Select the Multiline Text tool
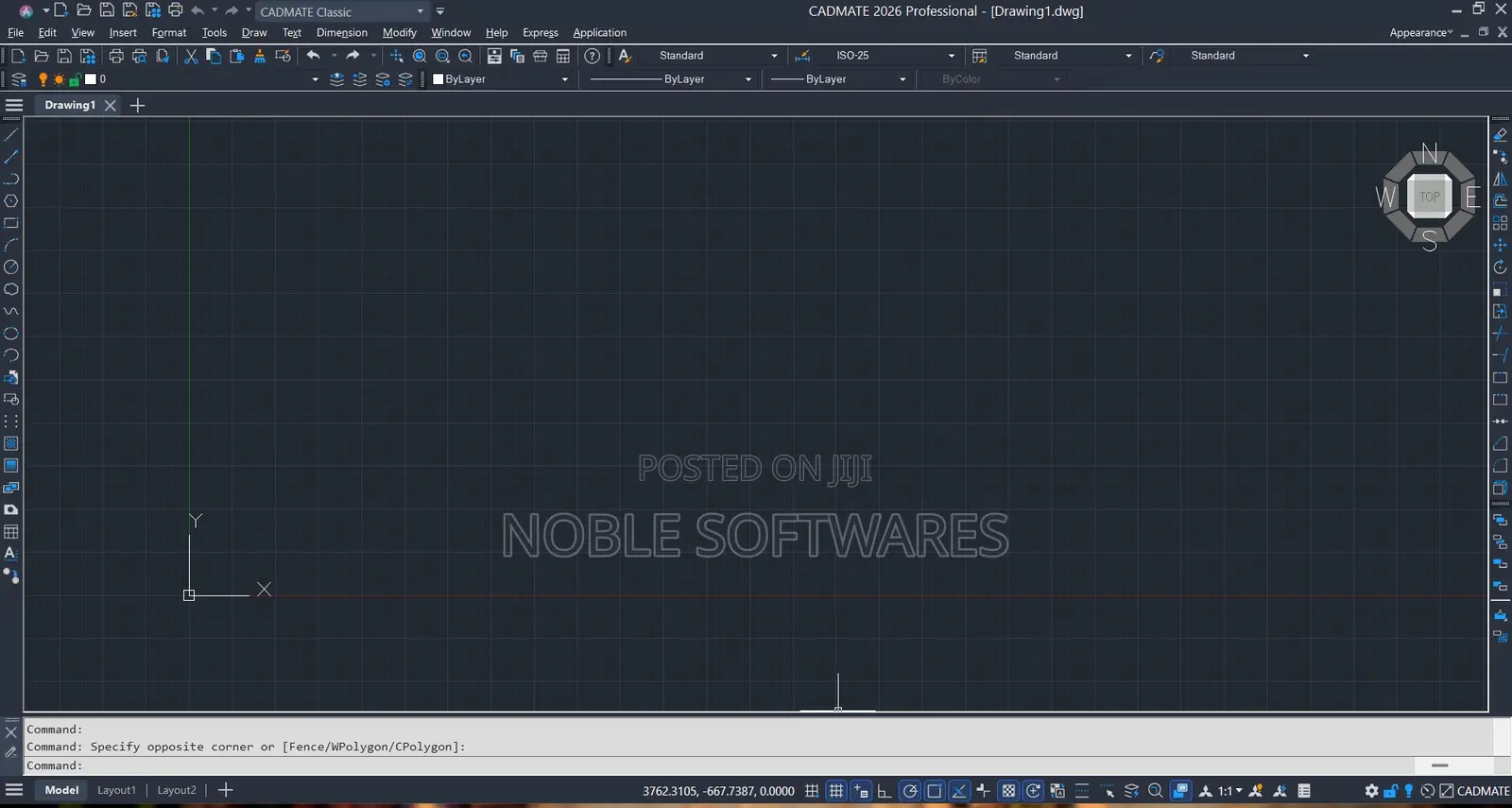1512x808 pixels. (x=11, y=554)
